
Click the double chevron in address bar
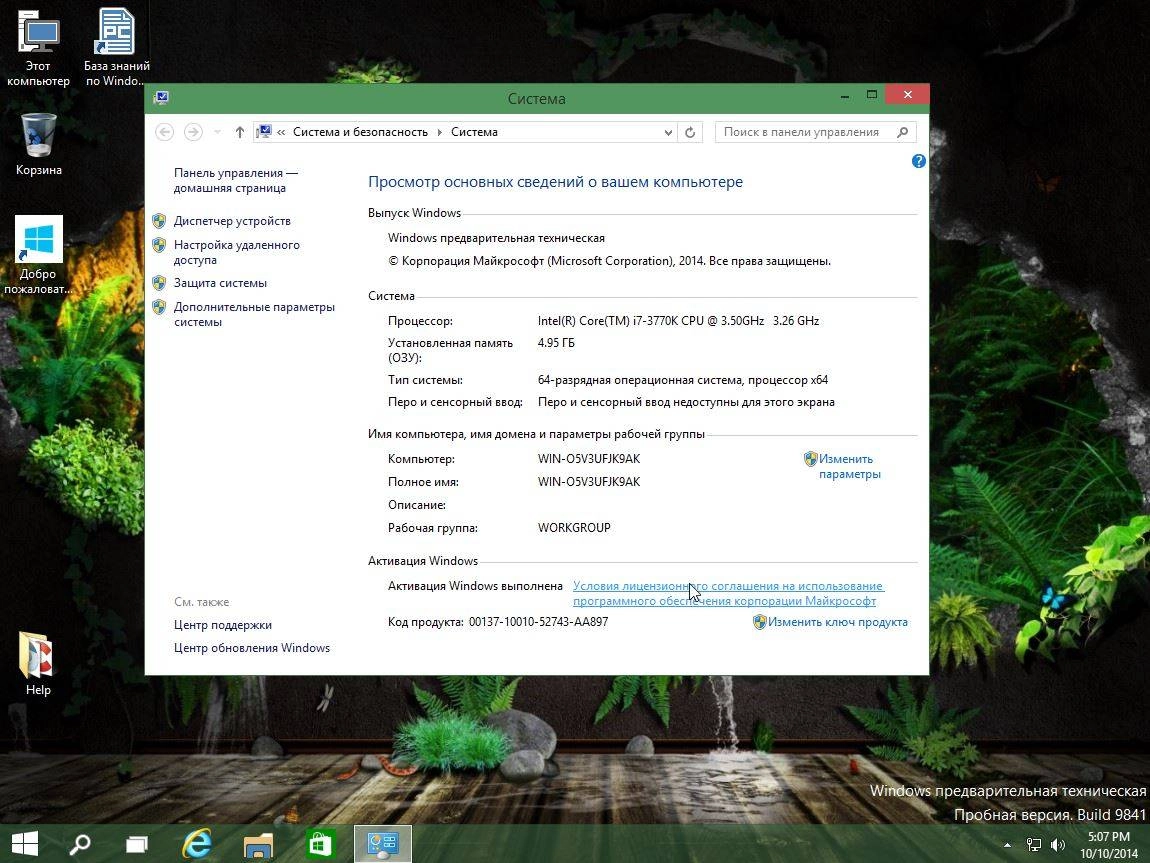(x=281, y=132)
